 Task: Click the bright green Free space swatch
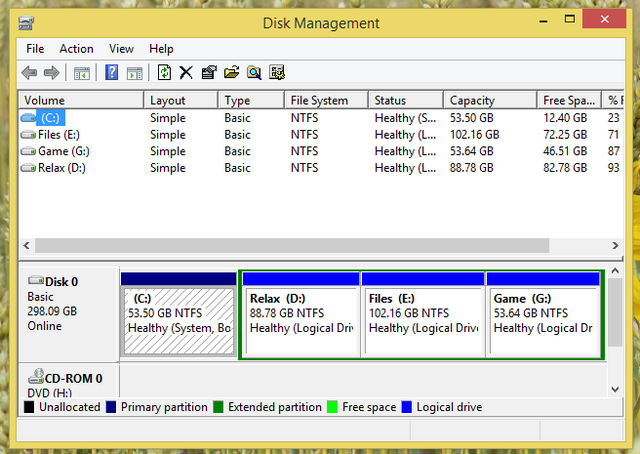[333, 407]
